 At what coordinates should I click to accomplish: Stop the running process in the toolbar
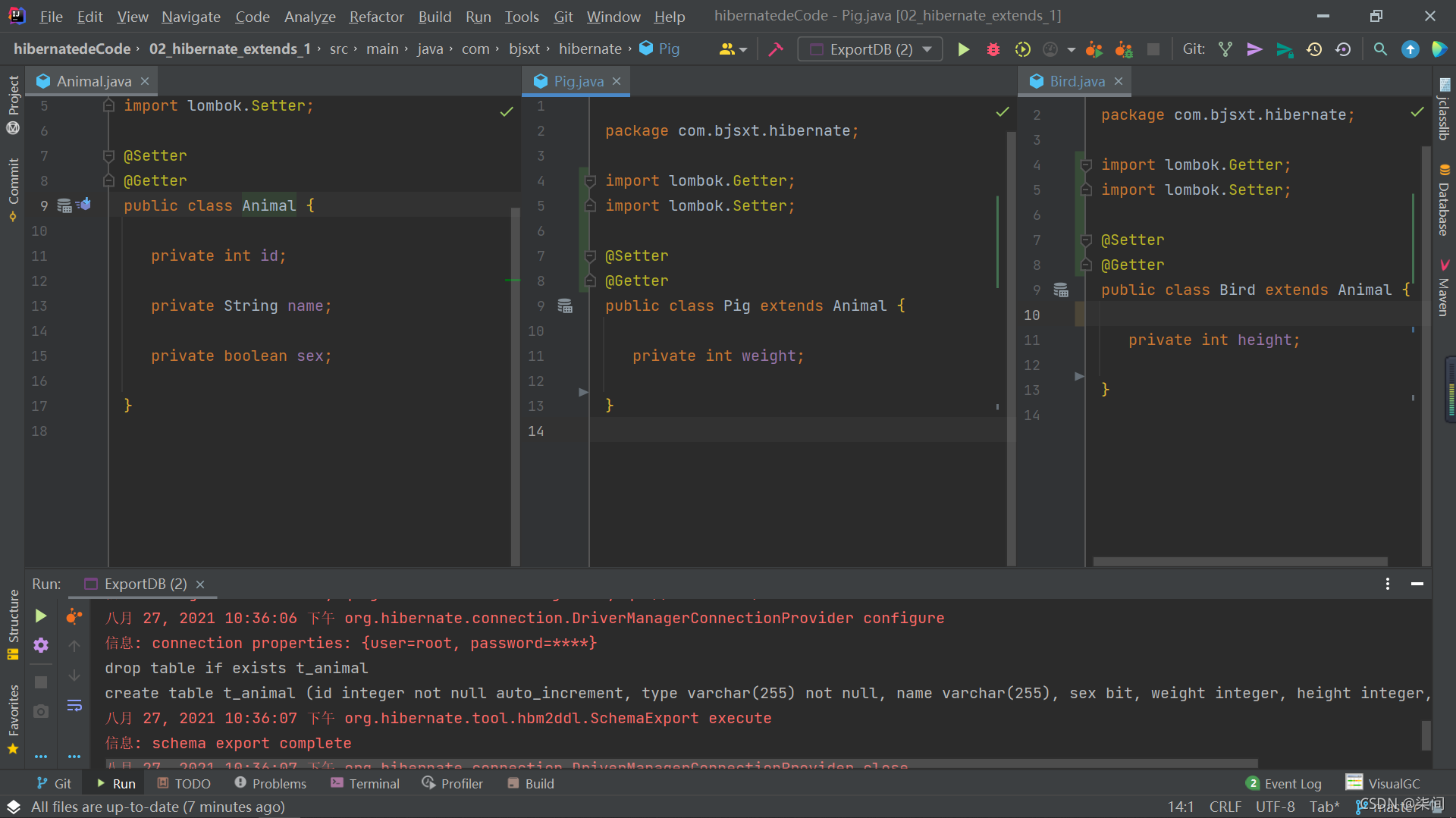pyautogui.click(x=1153, y=49)
